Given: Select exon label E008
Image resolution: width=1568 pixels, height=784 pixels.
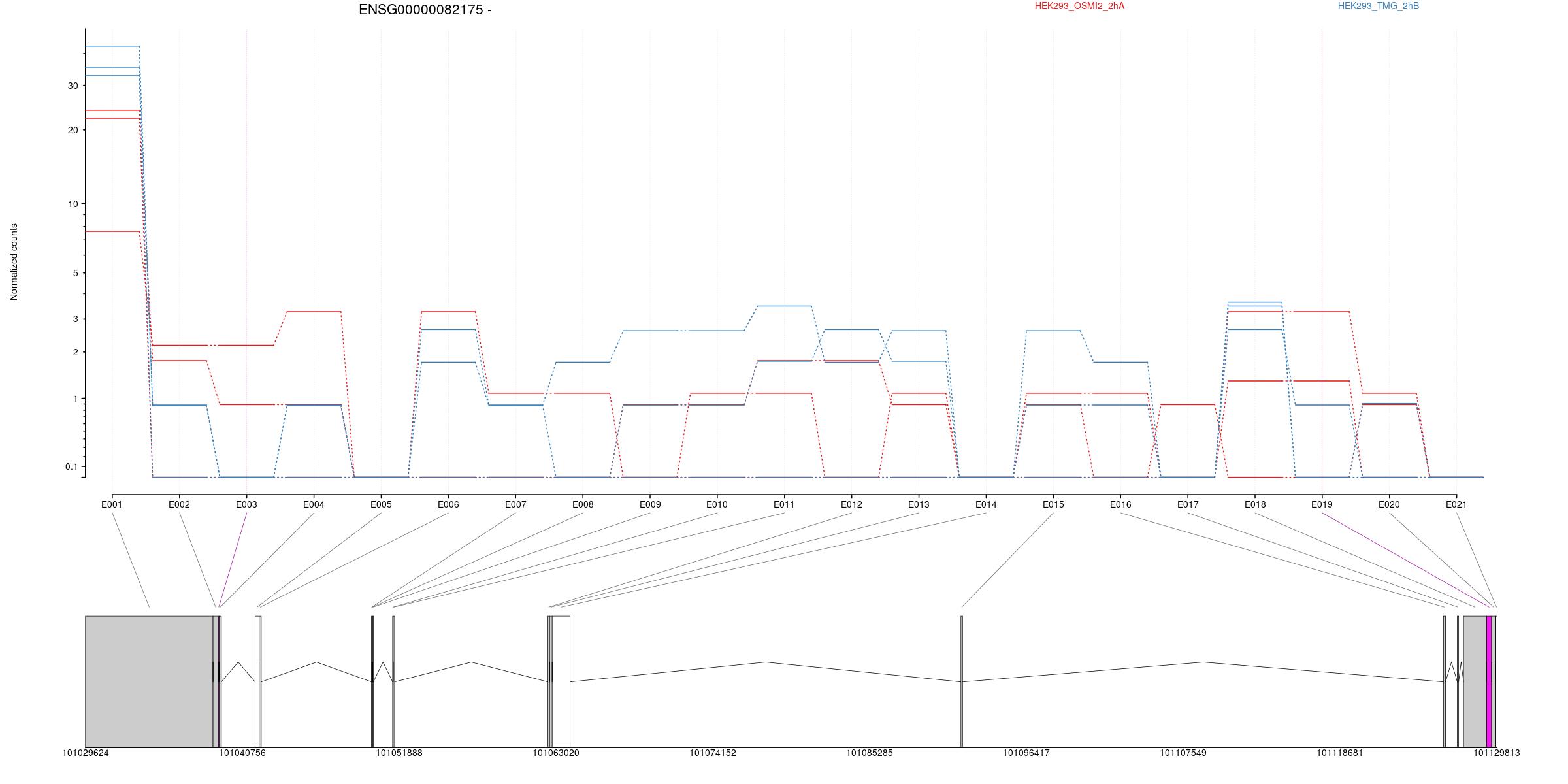Looking at the screenshot, I should [583, 504].
